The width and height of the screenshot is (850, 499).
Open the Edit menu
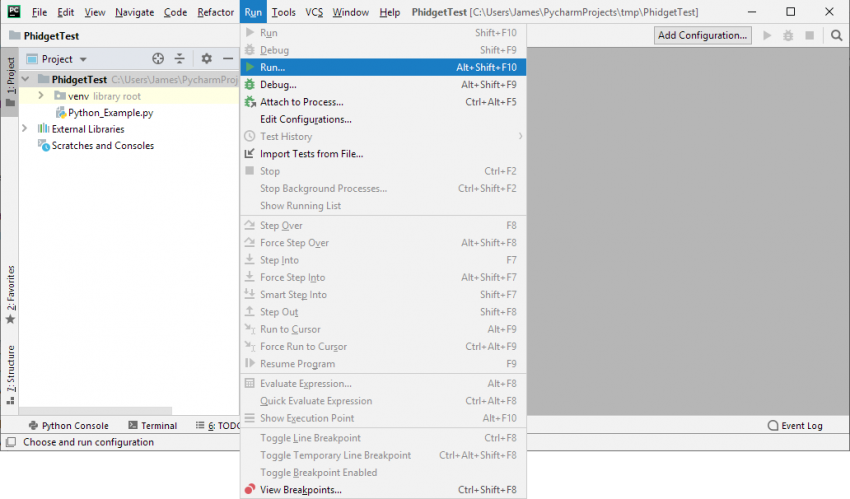[x=66, y=12]
